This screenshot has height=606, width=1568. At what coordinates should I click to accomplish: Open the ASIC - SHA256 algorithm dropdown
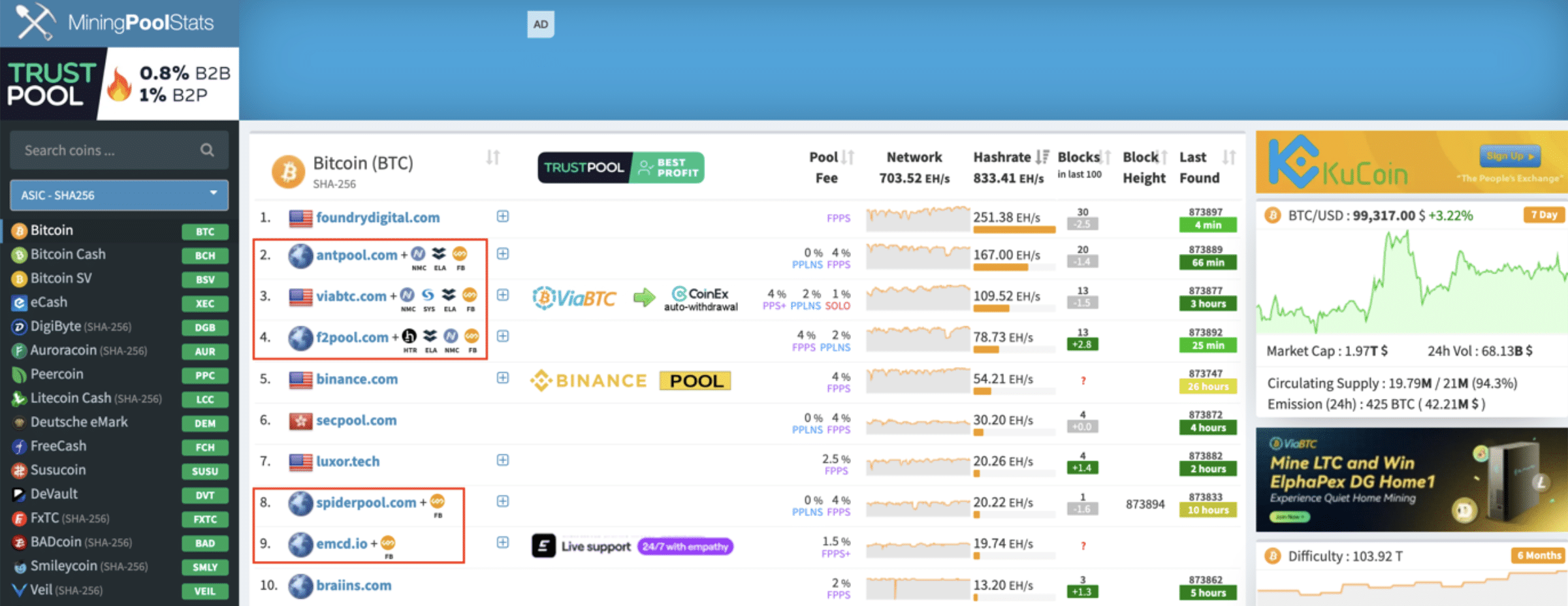[119, 195]
